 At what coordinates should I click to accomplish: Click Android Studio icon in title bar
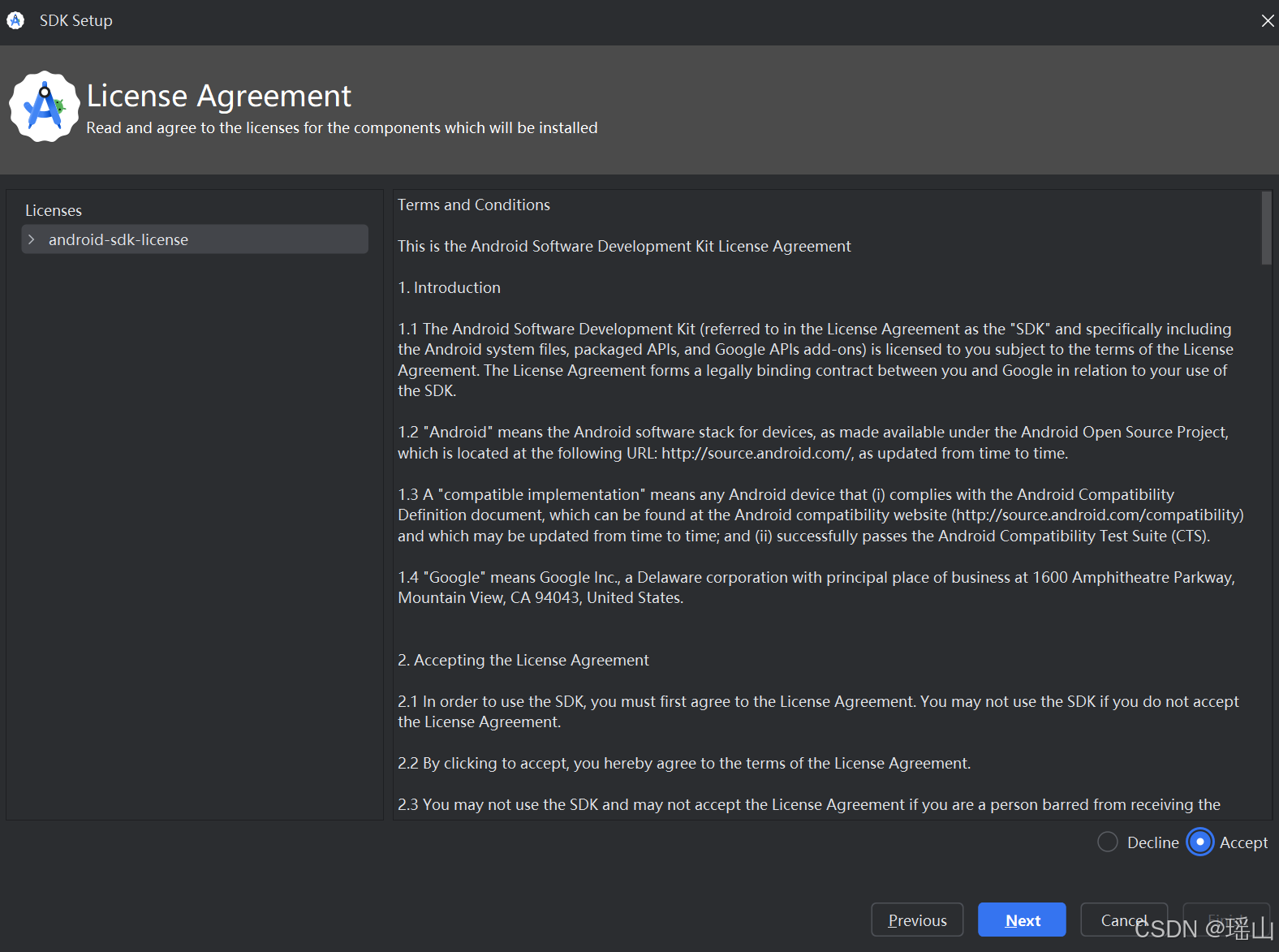click(15, 20)
